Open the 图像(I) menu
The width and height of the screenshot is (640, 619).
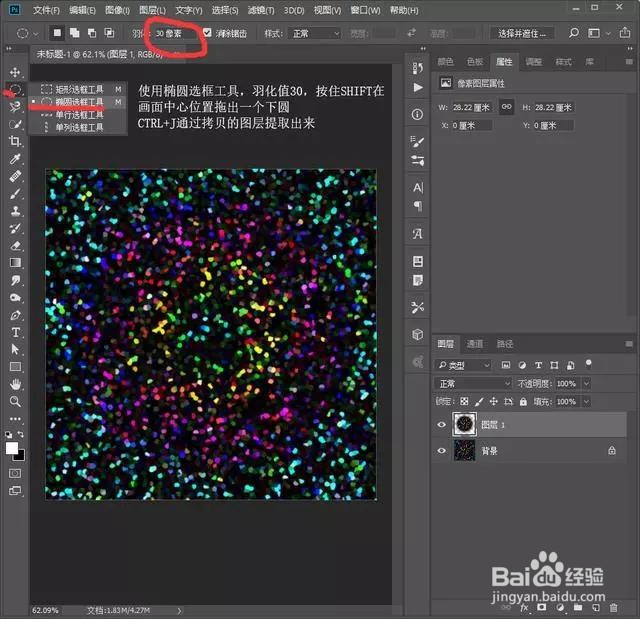[118, 10]
